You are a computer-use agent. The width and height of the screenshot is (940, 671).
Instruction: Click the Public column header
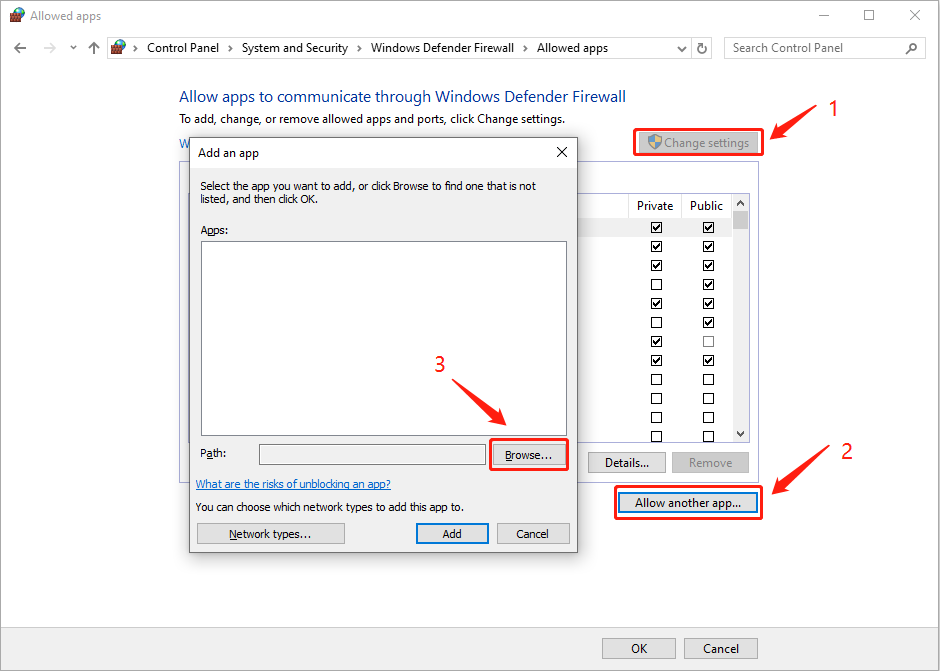point(706,206)
